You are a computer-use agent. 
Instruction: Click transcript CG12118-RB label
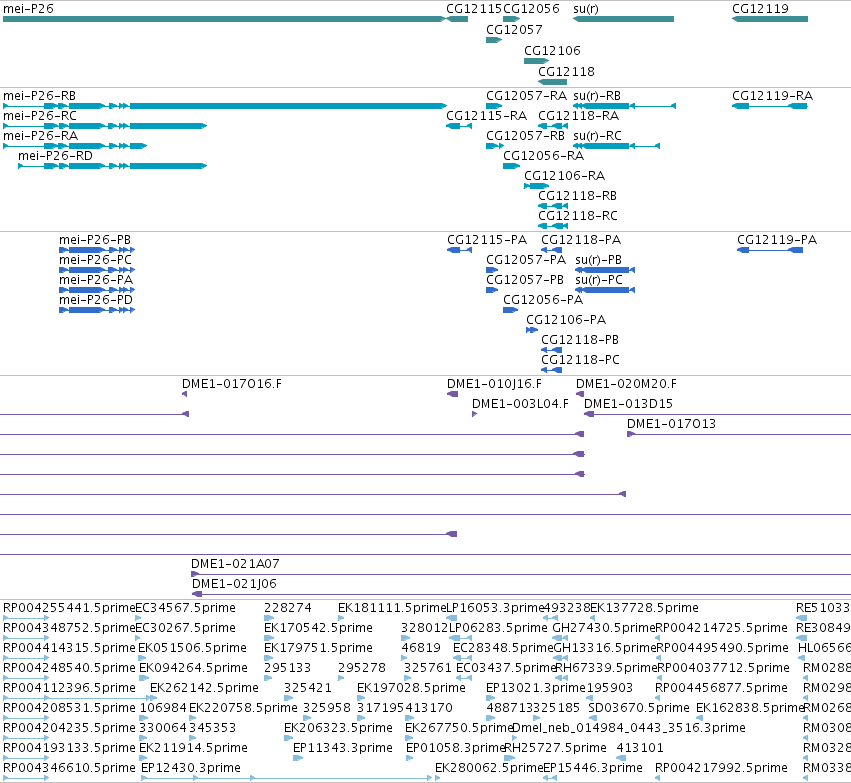click(x=577, y=196)
